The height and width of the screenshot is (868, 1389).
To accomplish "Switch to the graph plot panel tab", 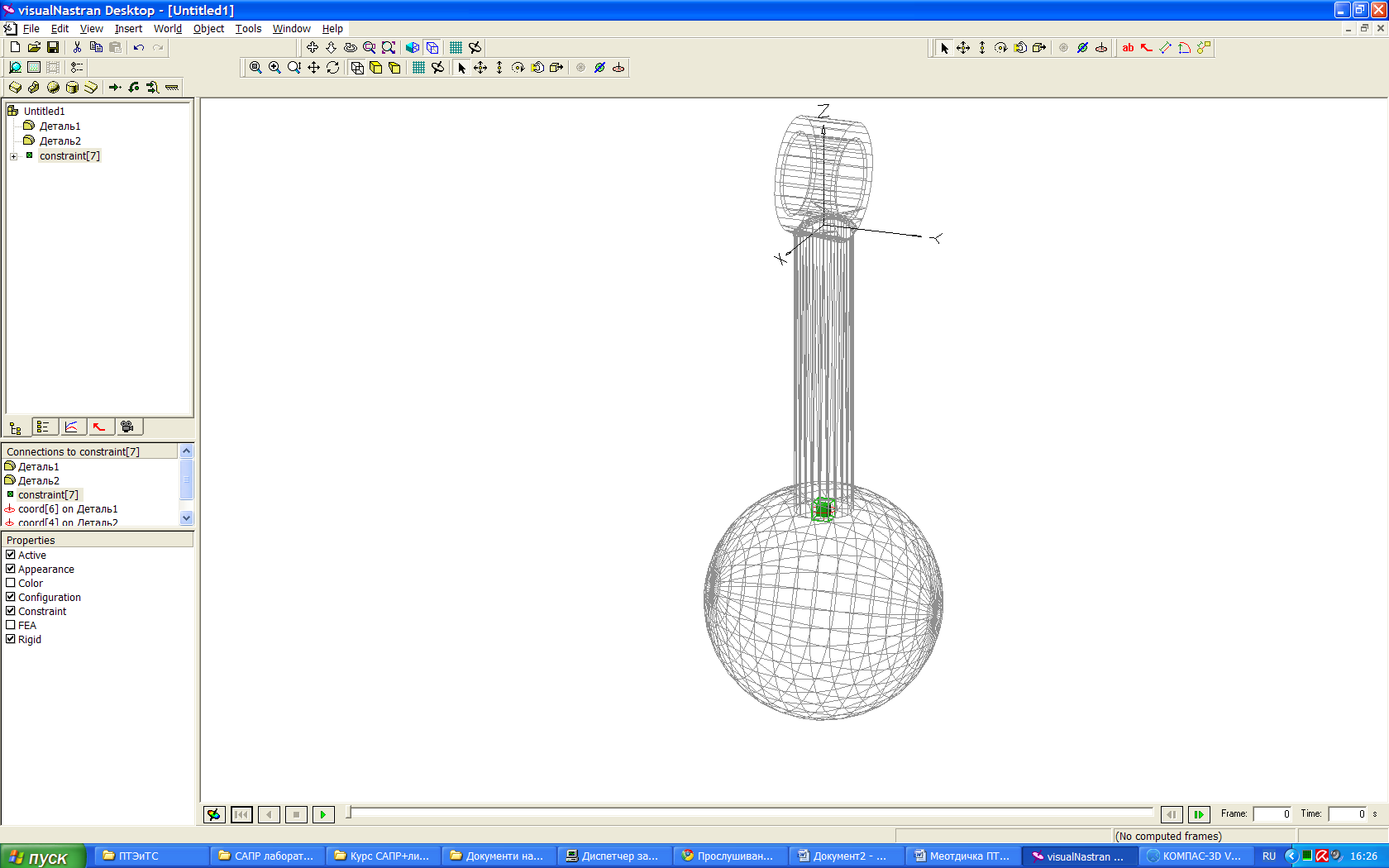I will click(72, 427).
